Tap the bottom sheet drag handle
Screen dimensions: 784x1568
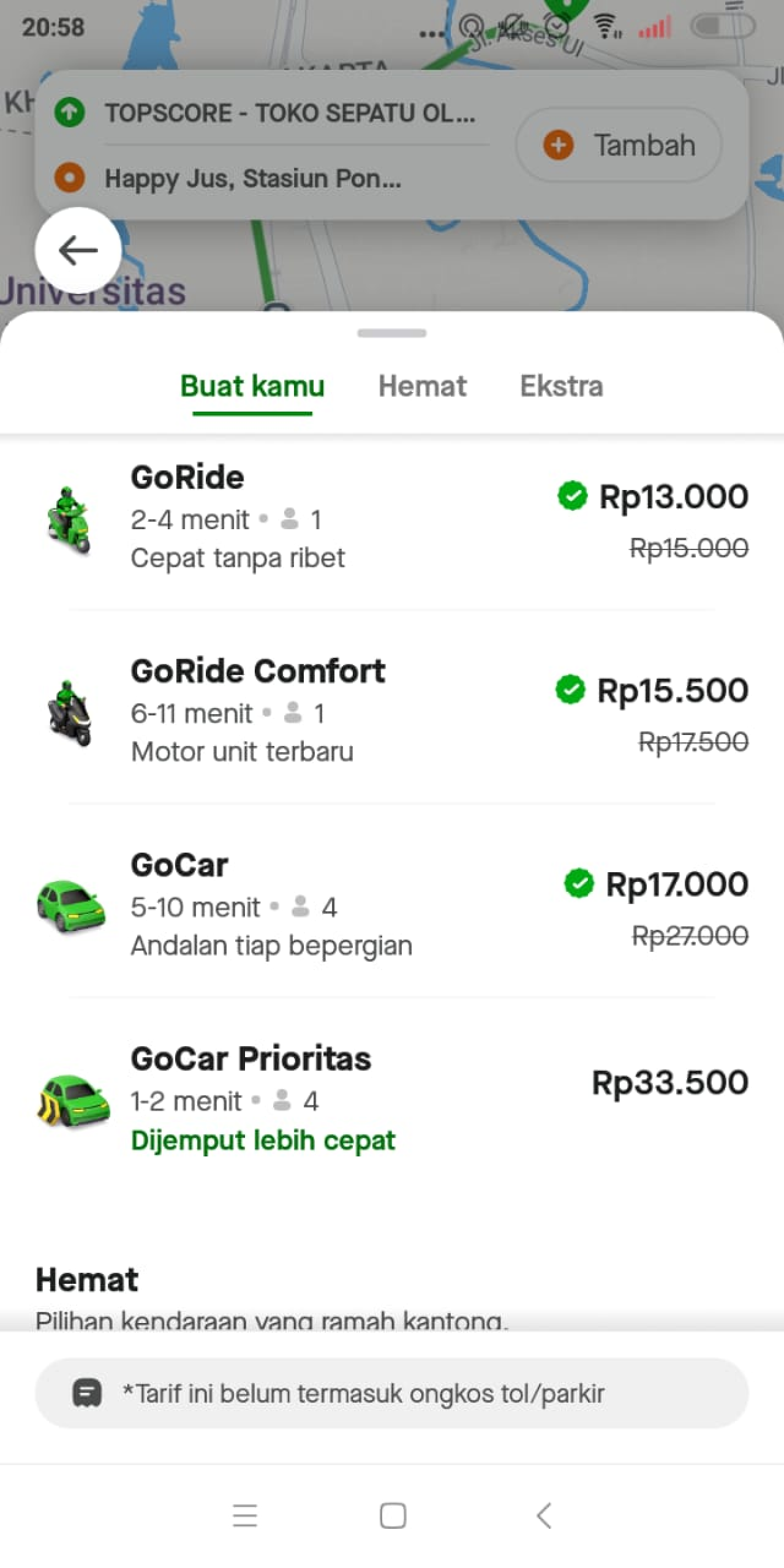pos(392,333)
